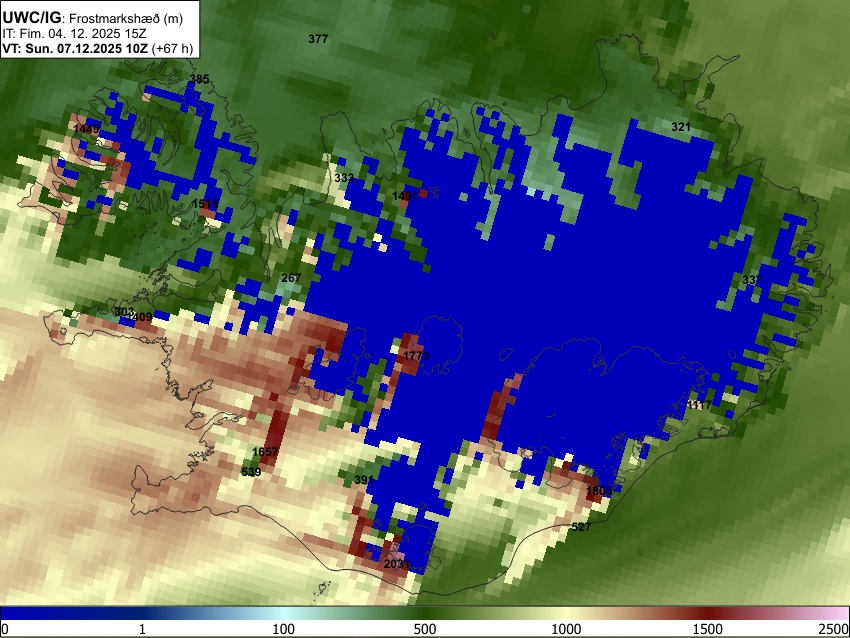Screen dimensions: 850x638
Task: Click the map value label 391
Action: coord(364,480)
